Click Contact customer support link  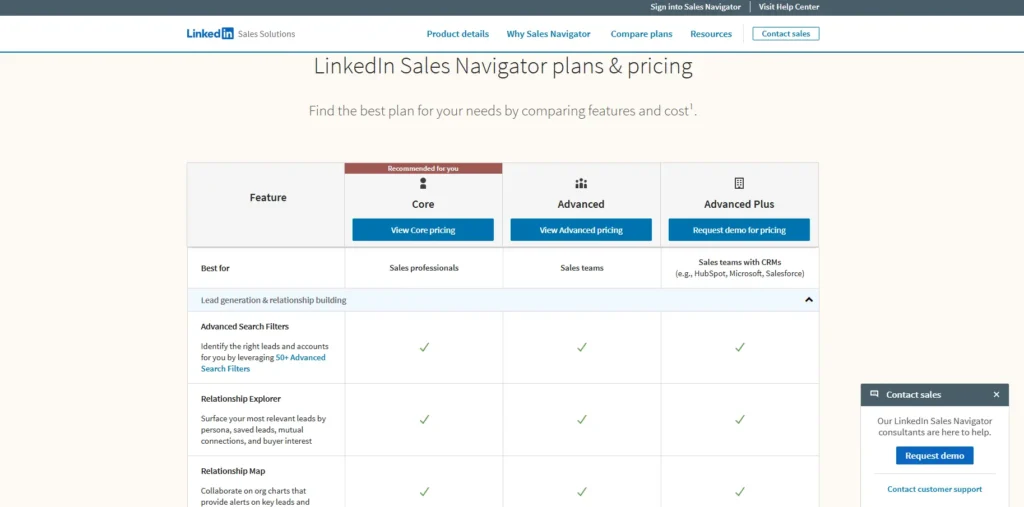(935, 489)
